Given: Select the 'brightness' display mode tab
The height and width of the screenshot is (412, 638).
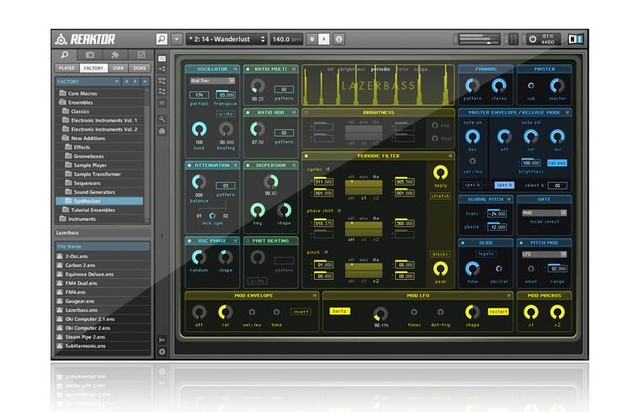Looking at the screenshot, I should tap(352, 70).
